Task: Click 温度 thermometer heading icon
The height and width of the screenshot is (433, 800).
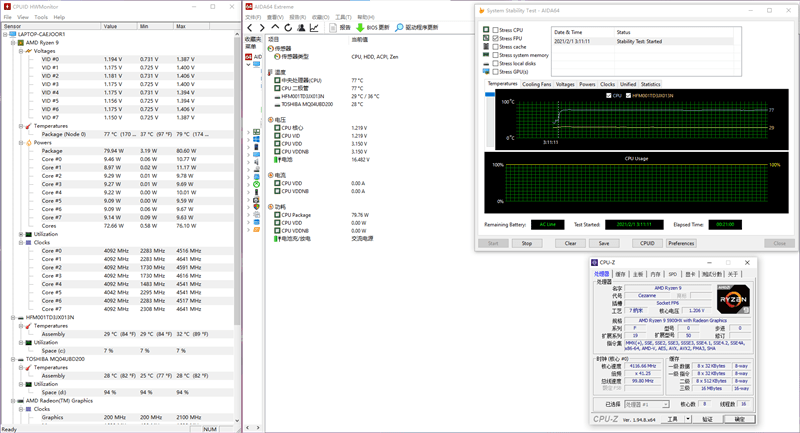Action: (x=271, y=72)
